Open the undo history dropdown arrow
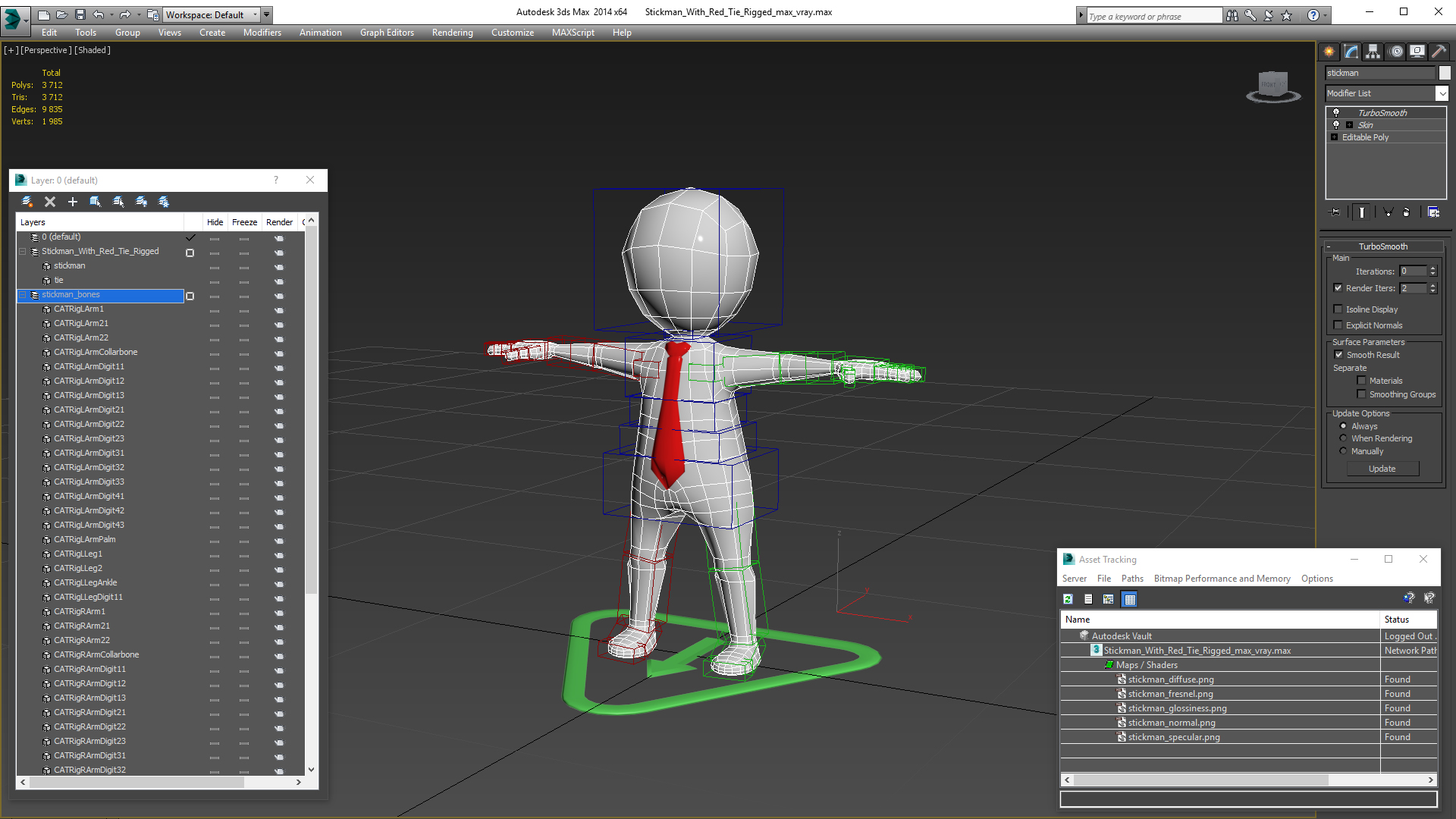 tap(111, 14)
